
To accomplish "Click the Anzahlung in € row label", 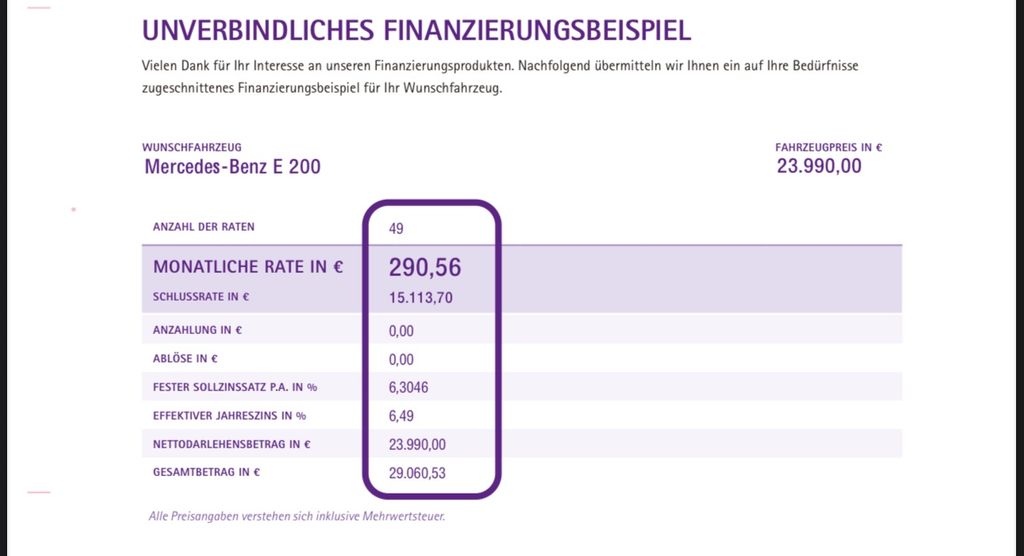I will coord(198,330).
